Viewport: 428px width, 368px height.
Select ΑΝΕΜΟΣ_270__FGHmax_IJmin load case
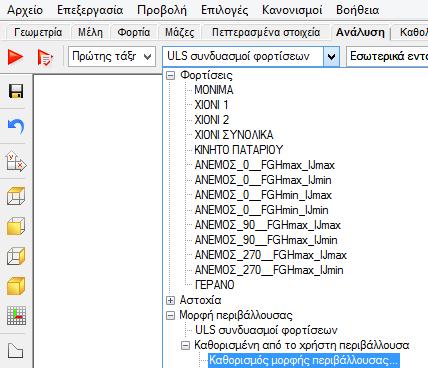[x=269, y=270]
